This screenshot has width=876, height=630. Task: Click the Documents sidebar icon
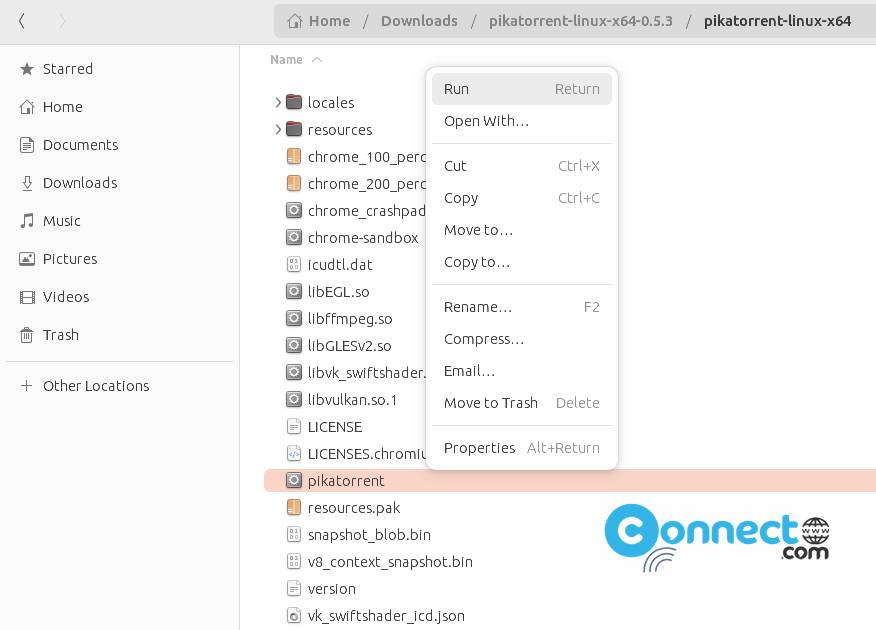[26, 145]
